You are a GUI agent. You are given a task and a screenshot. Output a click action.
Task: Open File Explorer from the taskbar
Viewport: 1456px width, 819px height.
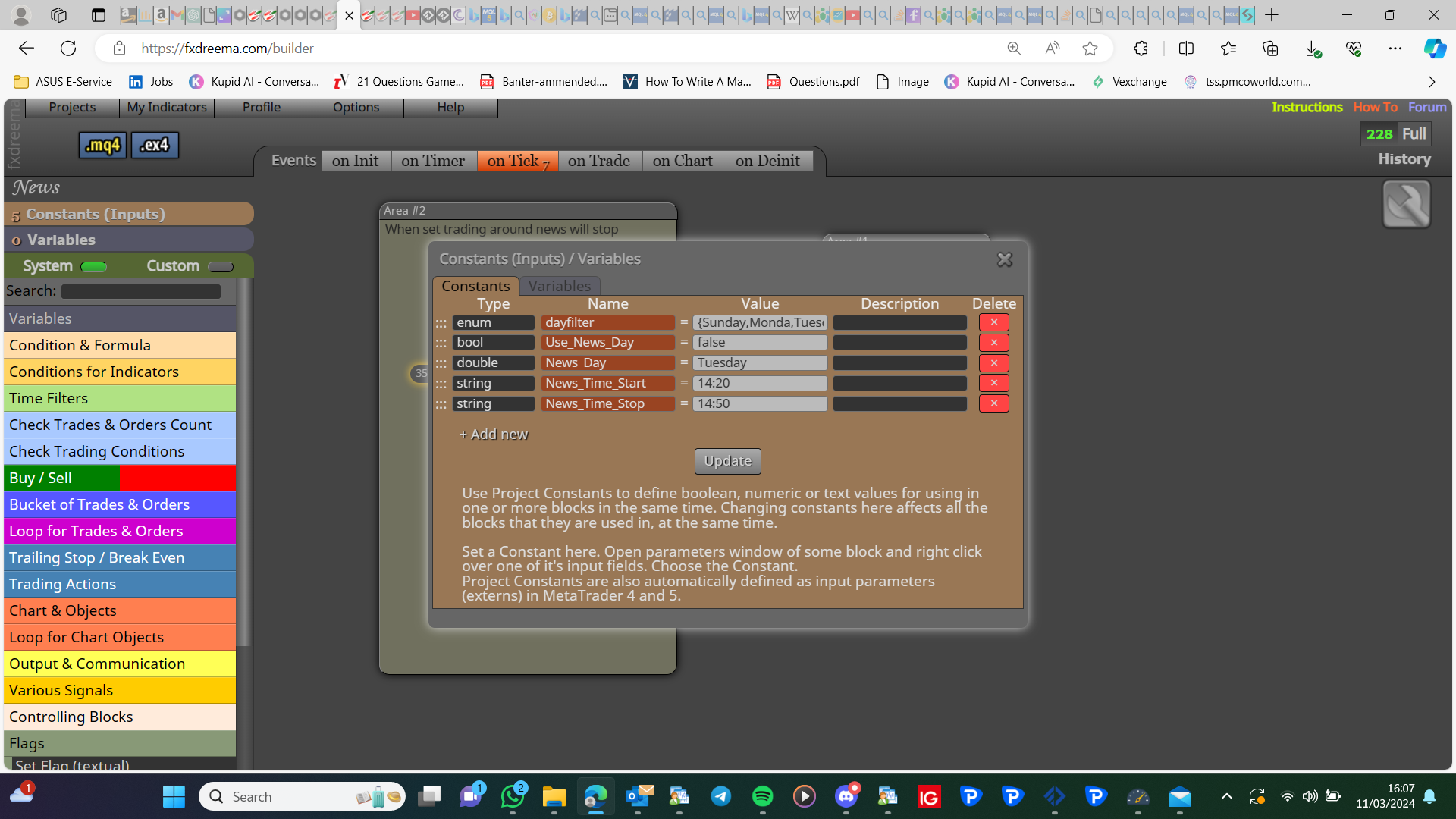tap(554, 796)
